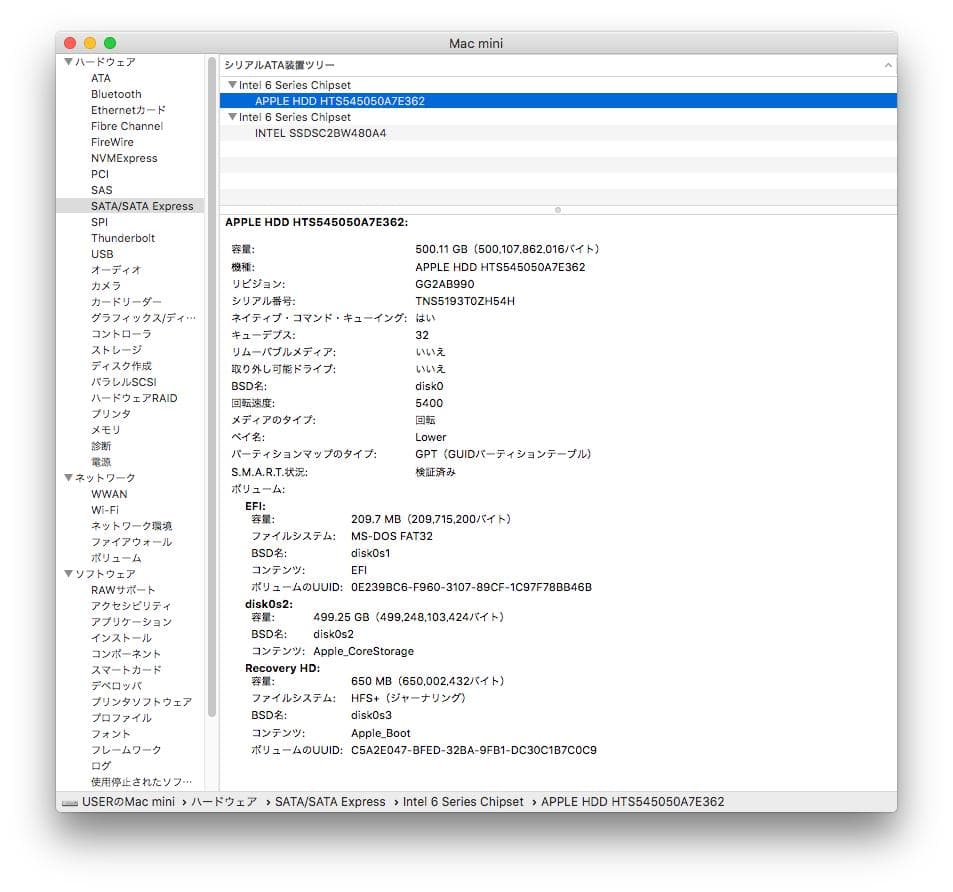Select カメラ in the sidebar

tap(106, 286)
